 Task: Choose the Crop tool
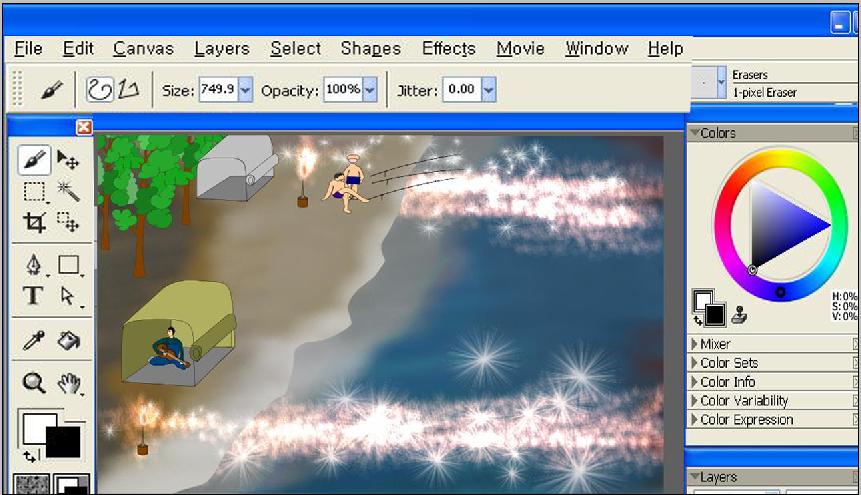[x=34, y=222]
